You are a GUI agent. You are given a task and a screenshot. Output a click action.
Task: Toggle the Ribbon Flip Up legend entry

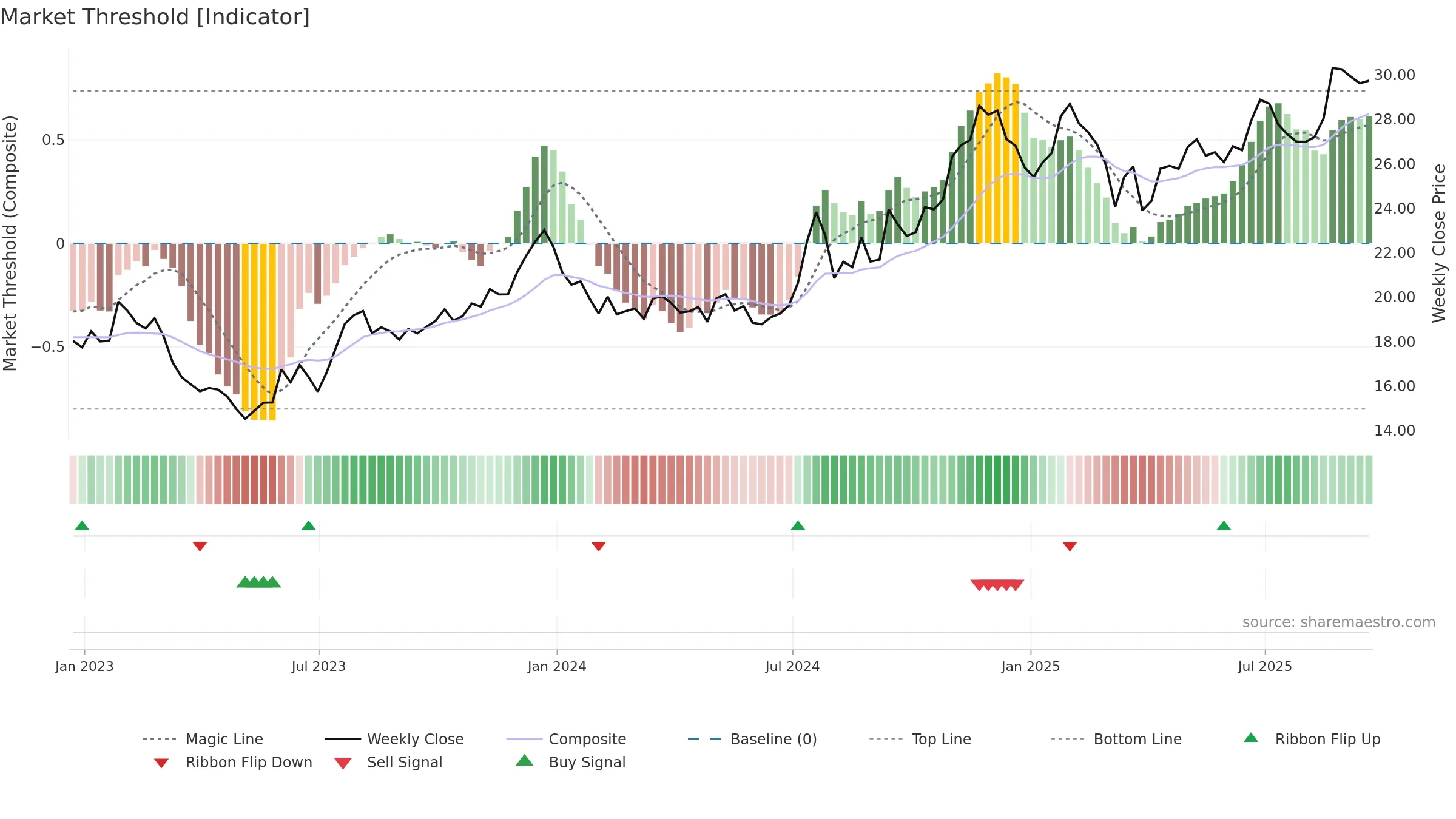pyautogui.click(x=1312, y=739)
